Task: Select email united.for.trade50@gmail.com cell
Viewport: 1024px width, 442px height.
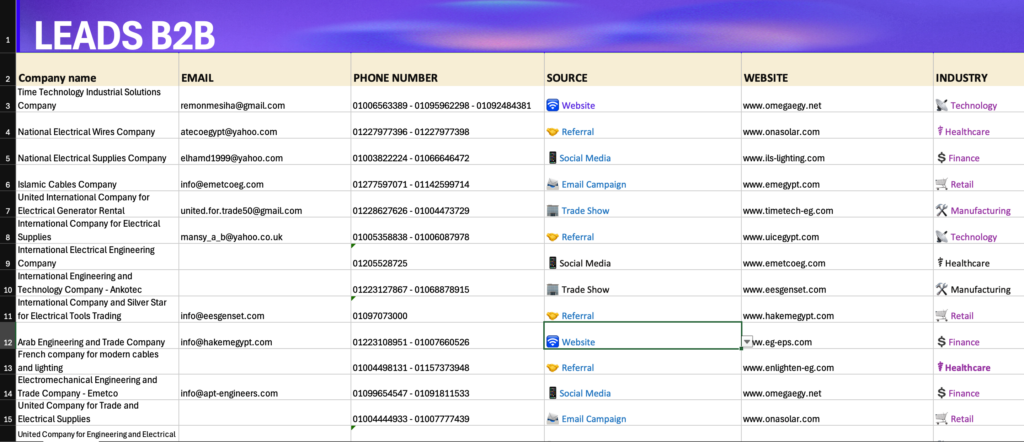Action: pyautogui.click(x=264, y=204)
